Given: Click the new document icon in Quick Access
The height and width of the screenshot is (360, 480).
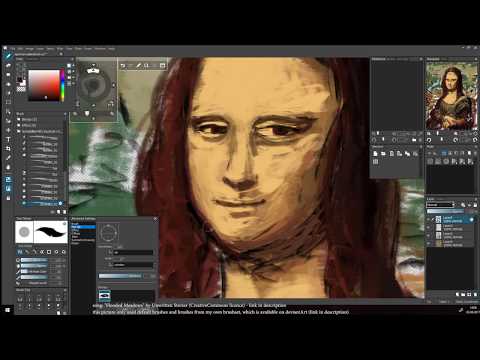Looking at the screenshot, I should pos(375,154).
